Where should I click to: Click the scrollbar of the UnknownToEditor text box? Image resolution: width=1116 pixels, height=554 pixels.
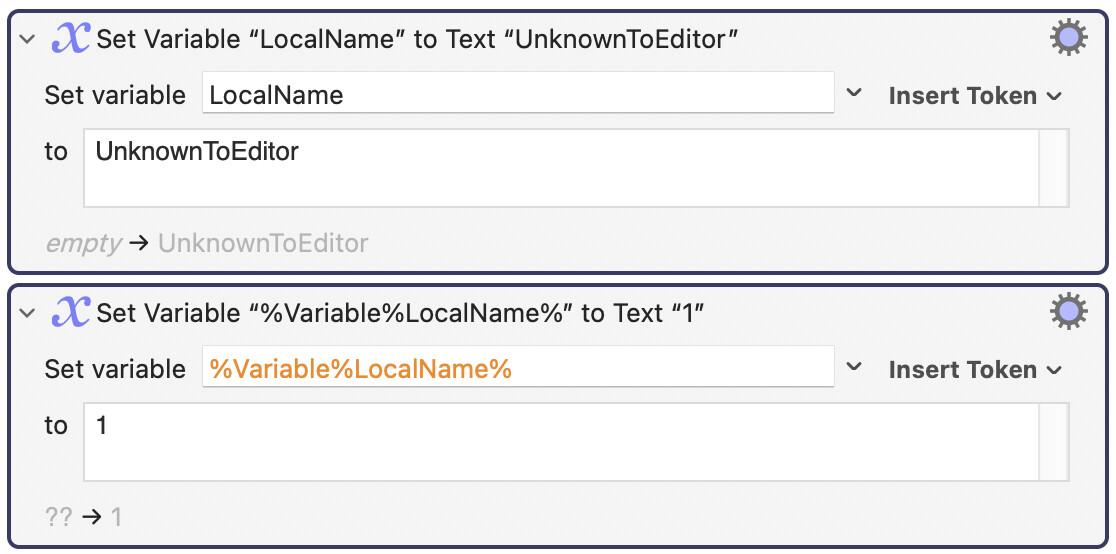1054,167
